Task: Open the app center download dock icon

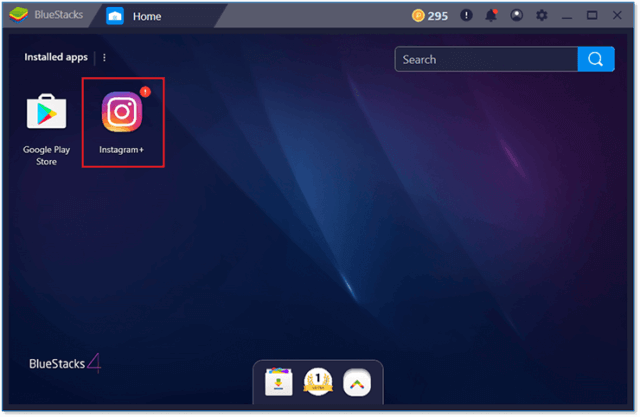Action: pos(279,382)
